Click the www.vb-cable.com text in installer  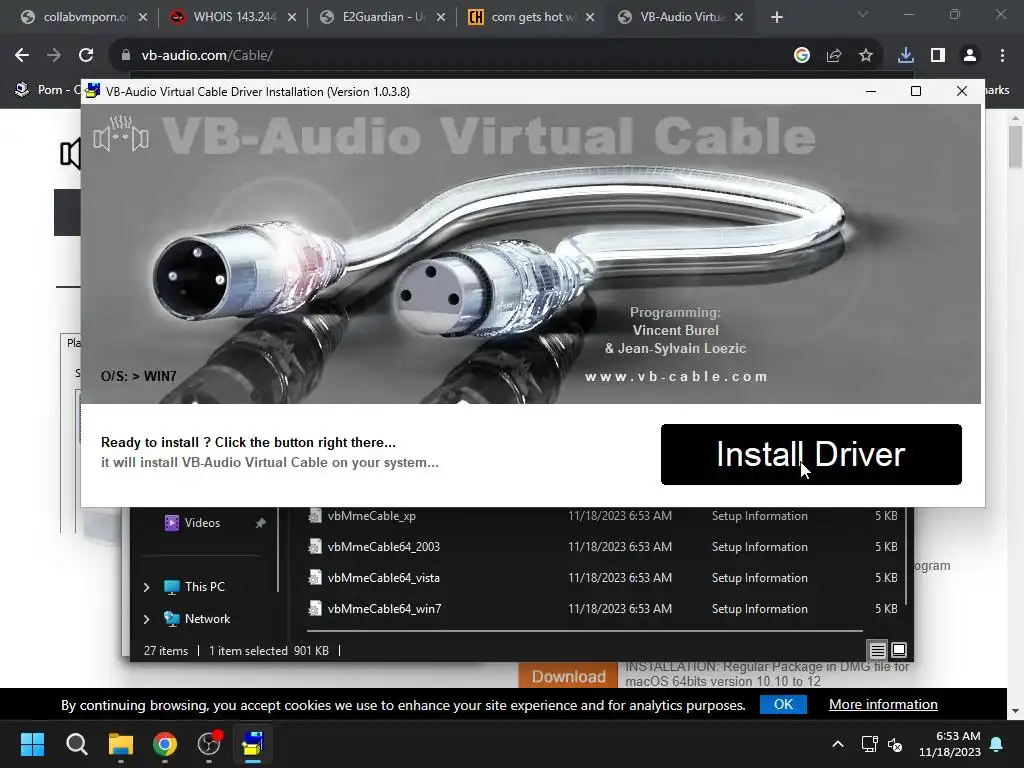(x=676, y=377)
